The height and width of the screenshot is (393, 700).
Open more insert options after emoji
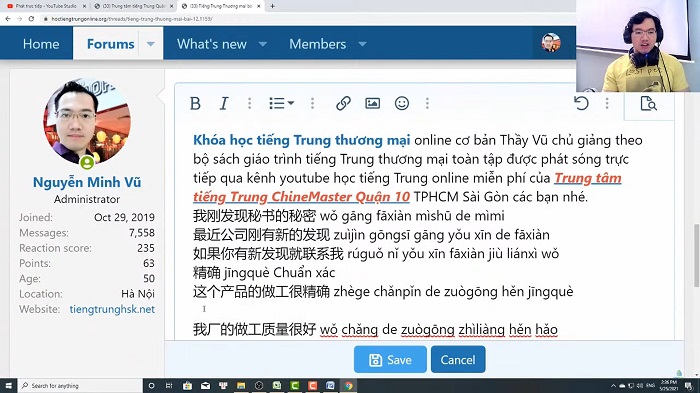pyautogui.click(x=427, y=104)
